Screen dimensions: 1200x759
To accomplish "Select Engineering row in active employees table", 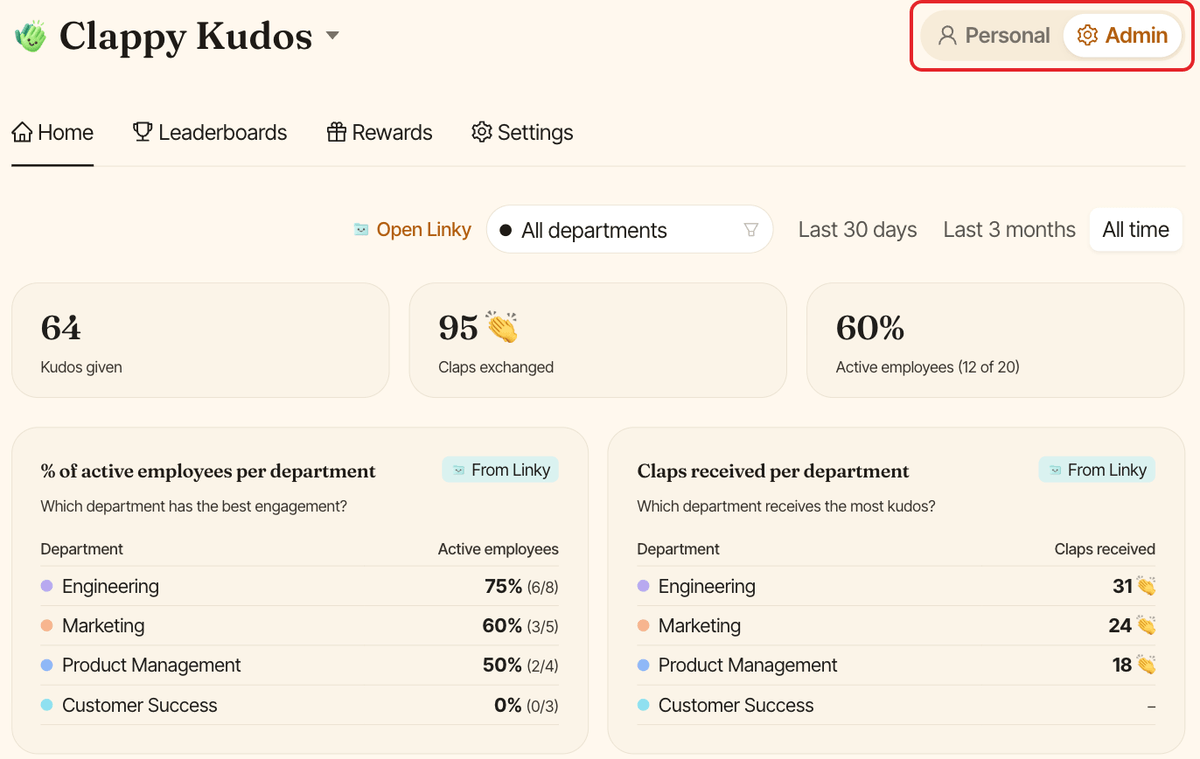I will coord(300,587).
